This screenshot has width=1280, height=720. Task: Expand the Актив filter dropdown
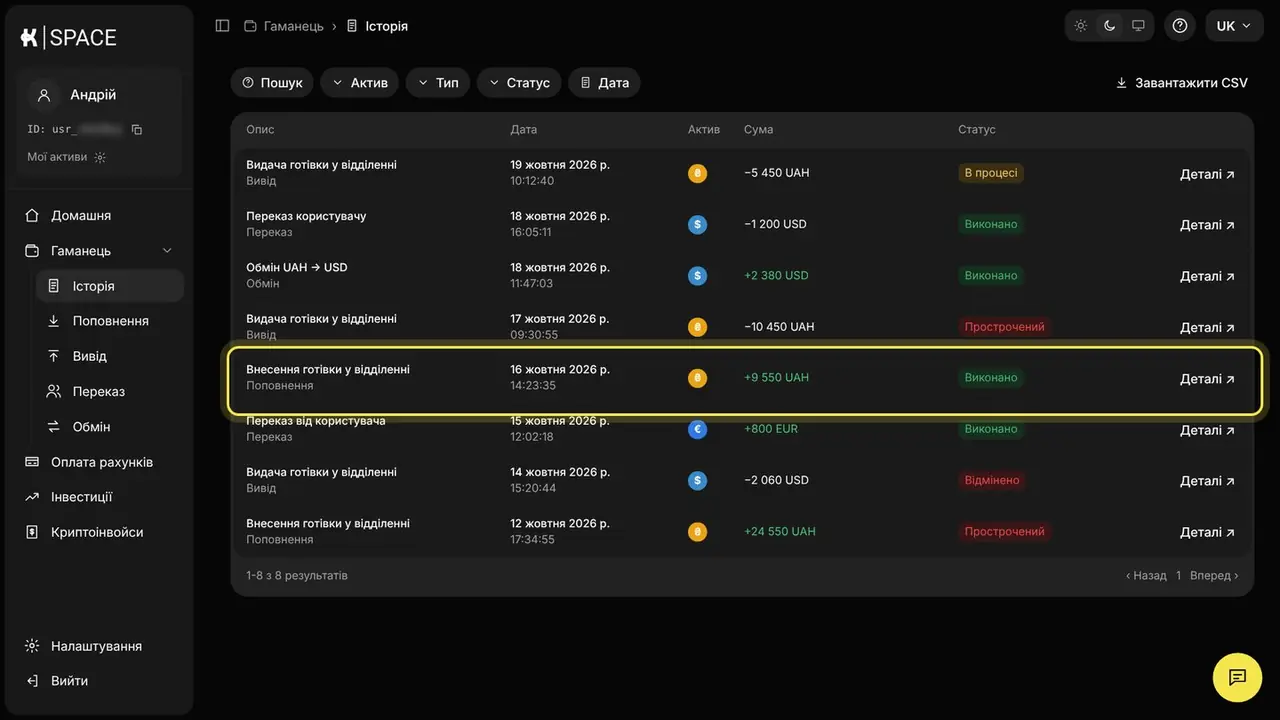[x=360, y=83]
